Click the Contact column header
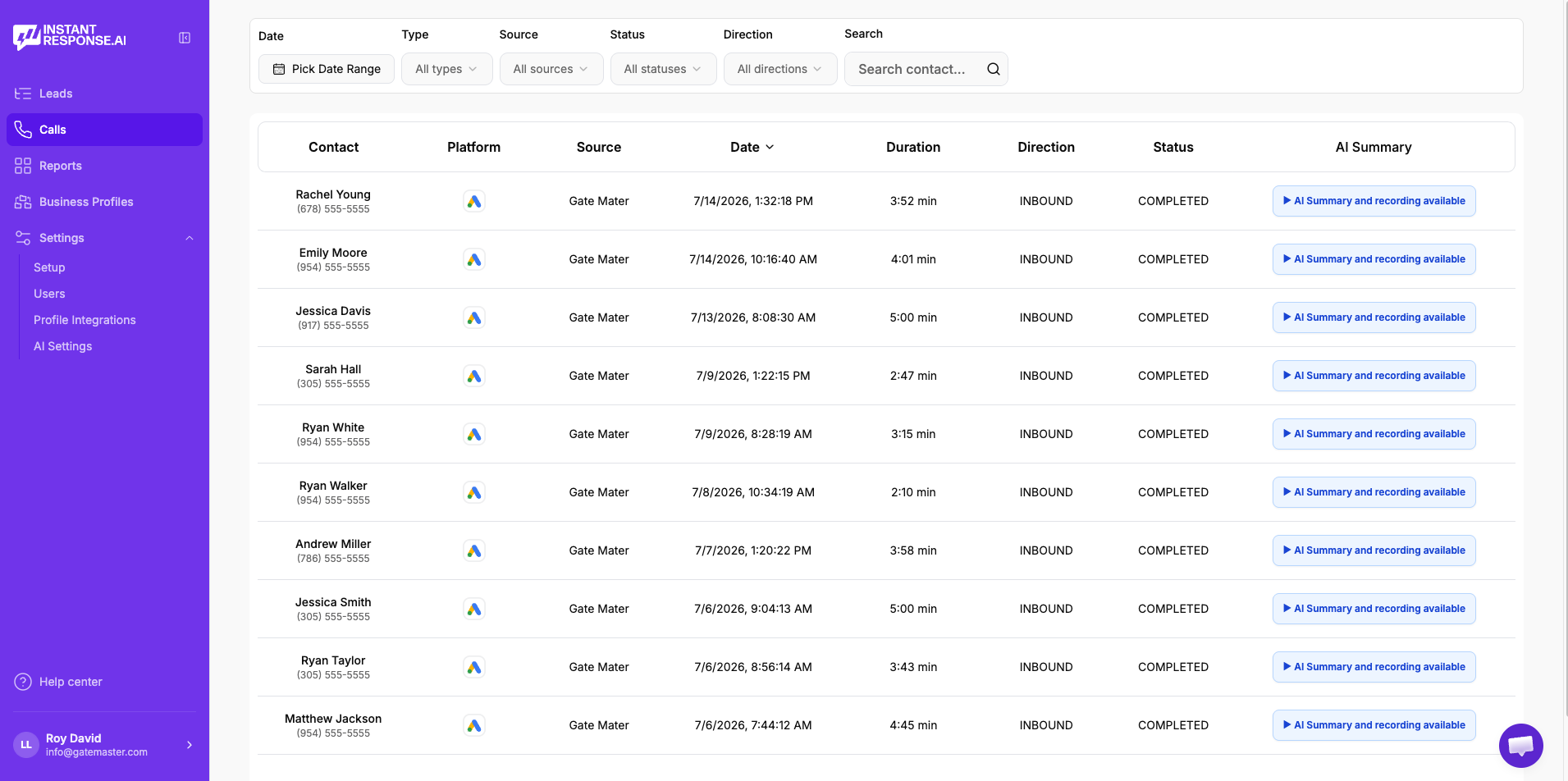 click(x=334, y=147)
